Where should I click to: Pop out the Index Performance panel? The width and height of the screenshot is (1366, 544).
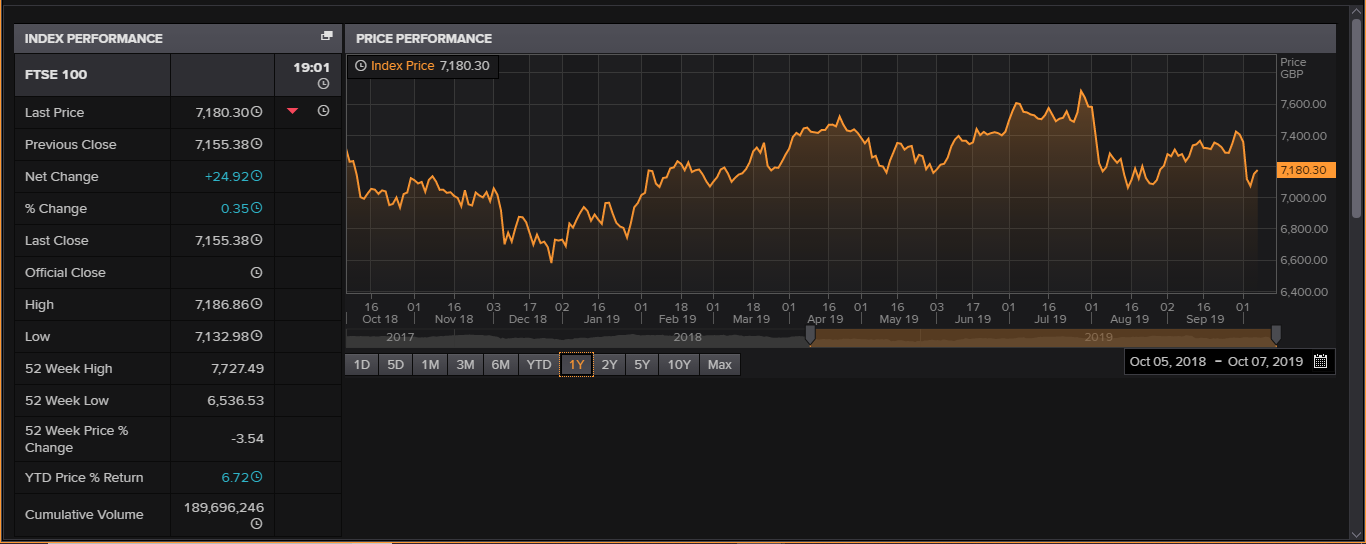coord(326,36)
